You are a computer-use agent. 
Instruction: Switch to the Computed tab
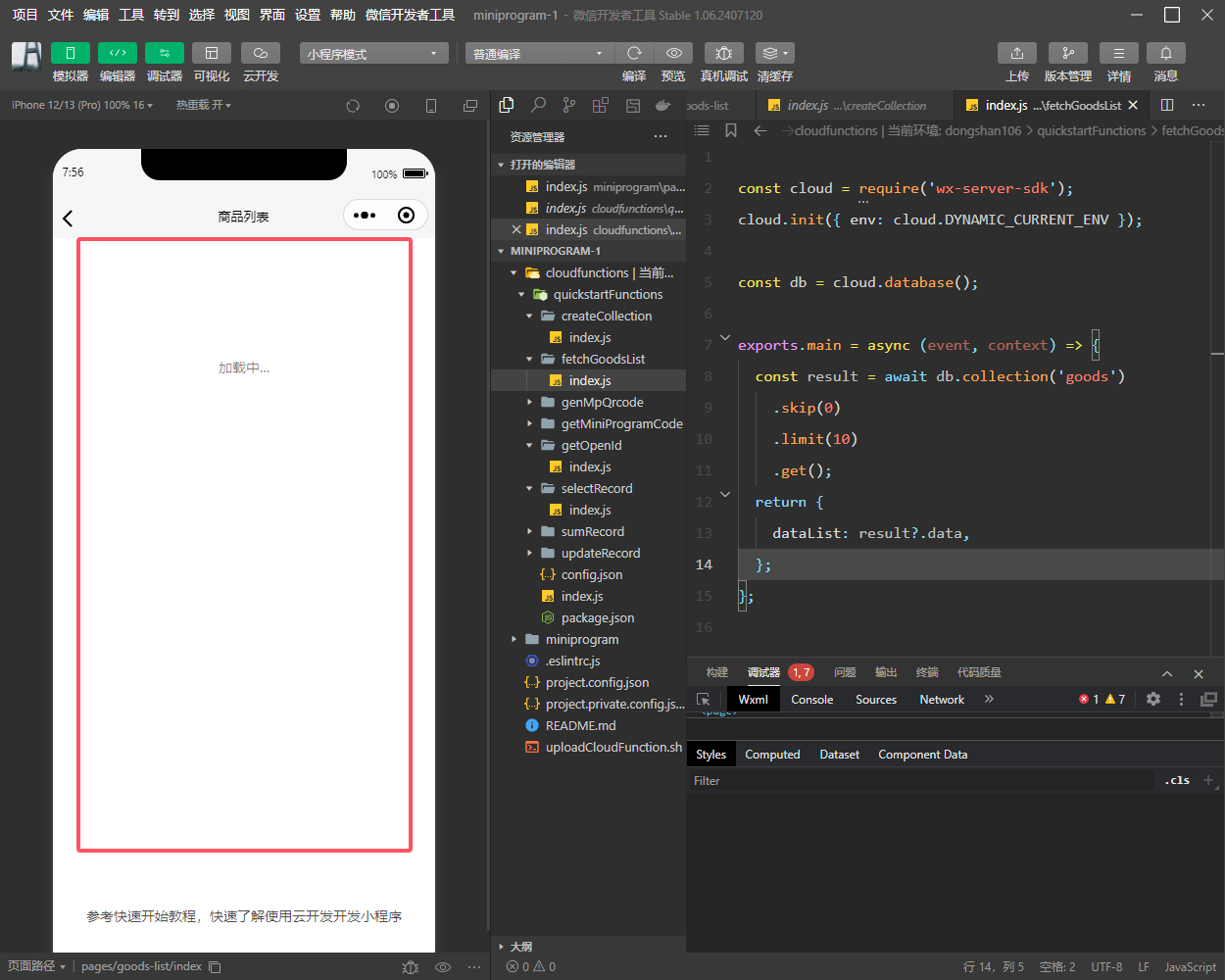pos(772,754)
